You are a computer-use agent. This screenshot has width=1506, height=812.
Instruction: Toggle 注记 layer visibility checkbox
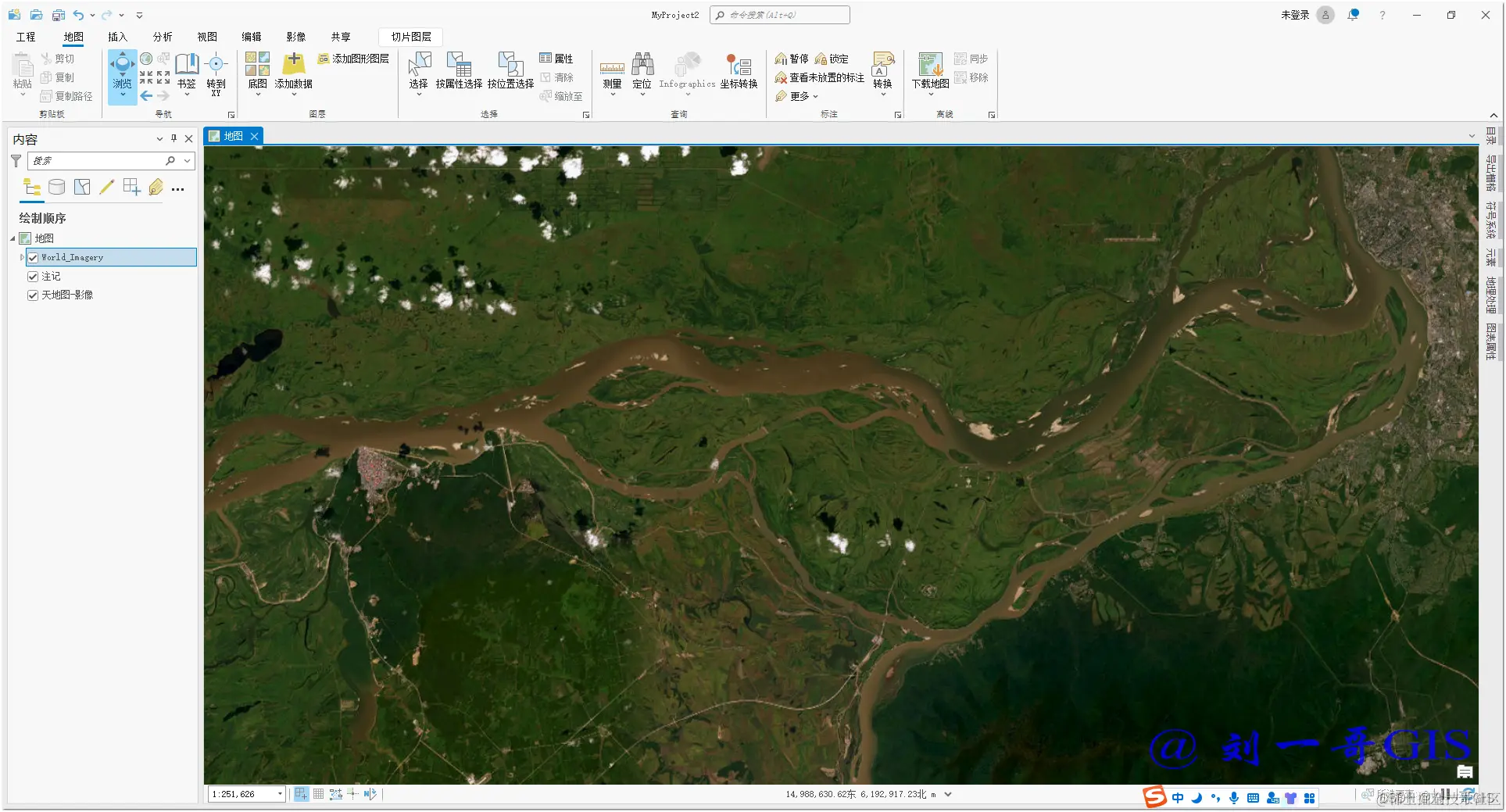(33, 276)
